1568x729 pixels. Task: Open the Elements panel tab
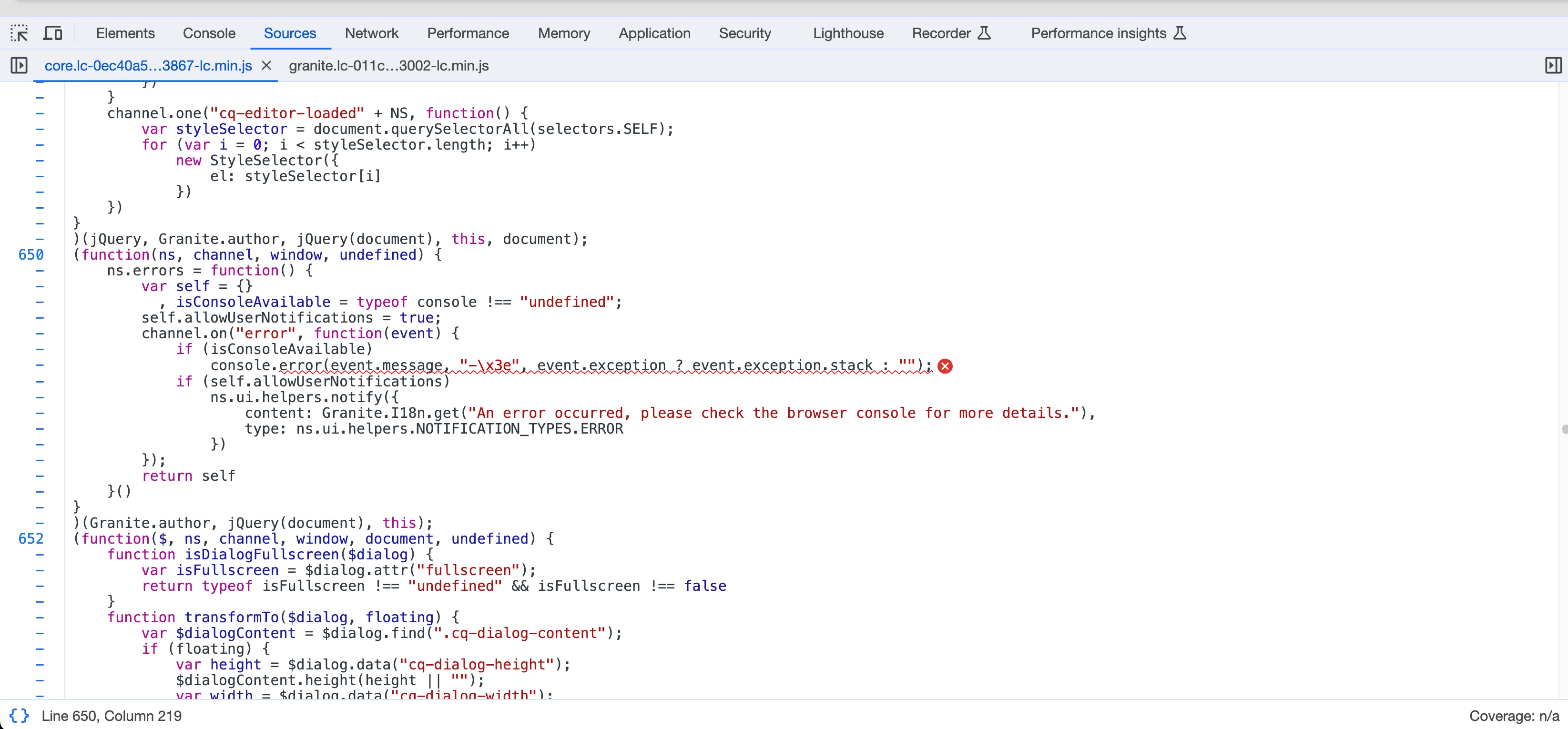(x=125, y=33)
